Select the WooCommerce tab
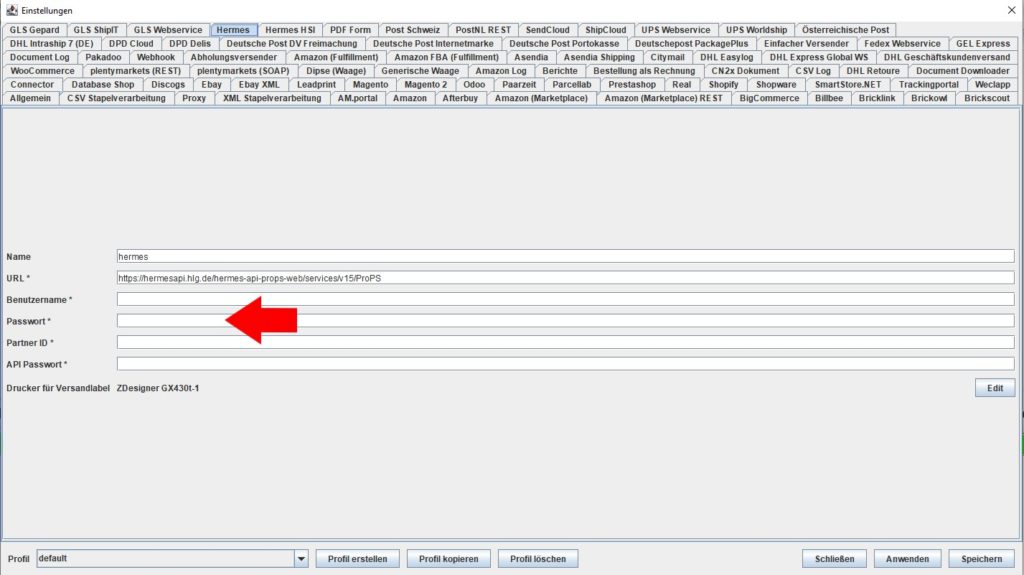Image resolution: width=1024 pixels, height=575 pixels. point(42,71)
